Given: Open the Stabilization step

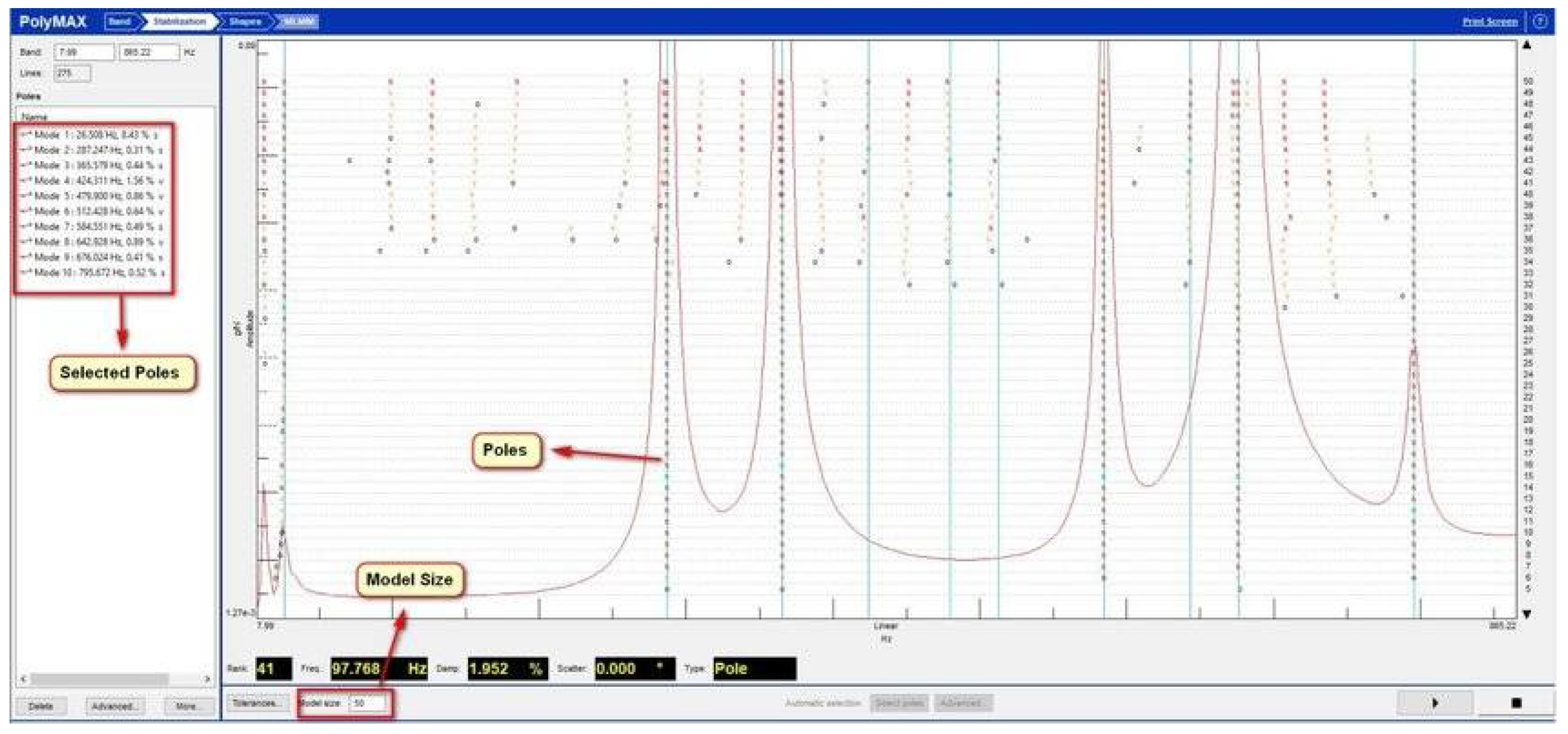Looking at the screenshot, I should click(179, 22).
